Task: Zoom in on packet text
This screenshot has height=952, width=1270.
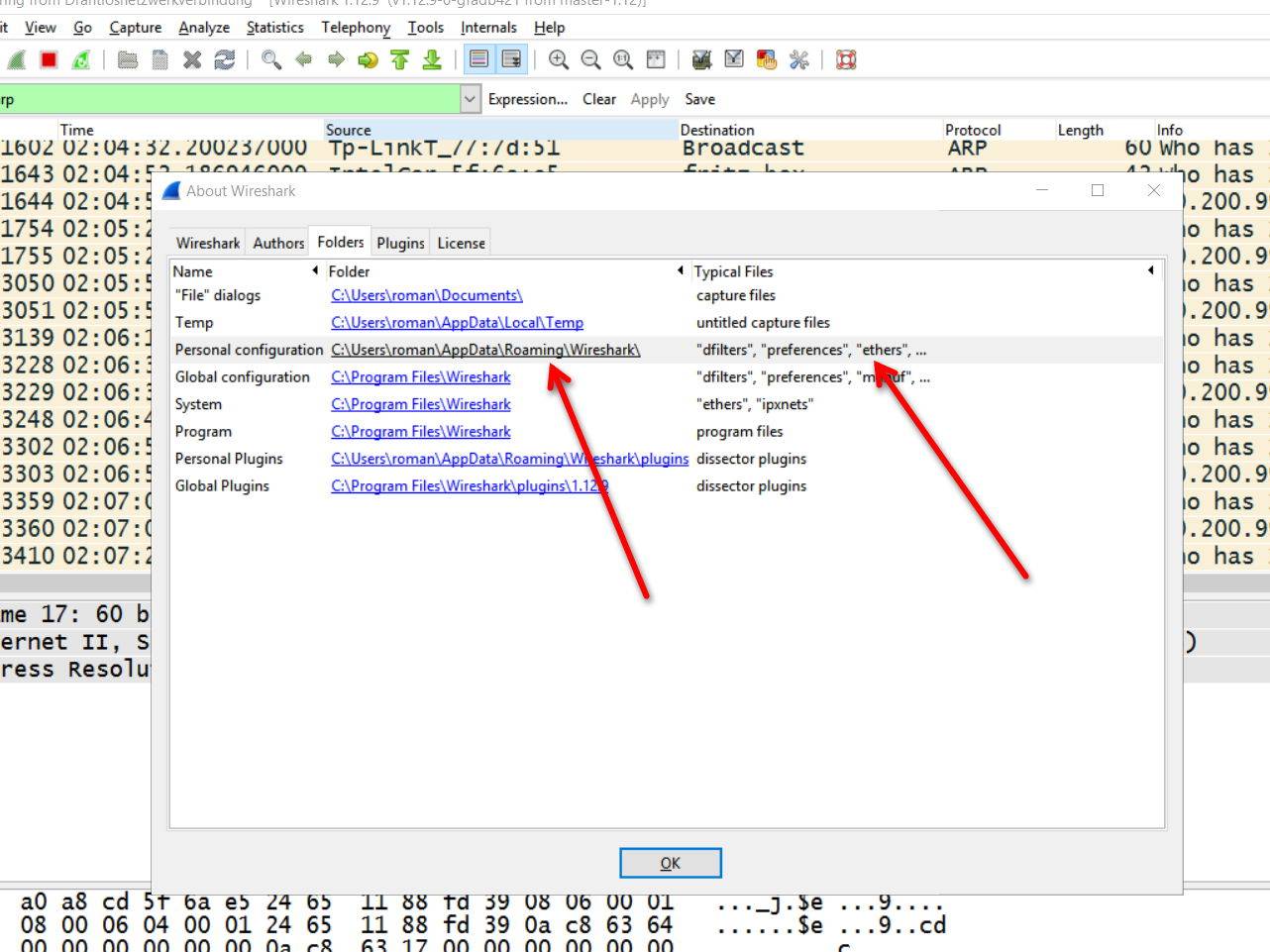Action: point(559,60)
